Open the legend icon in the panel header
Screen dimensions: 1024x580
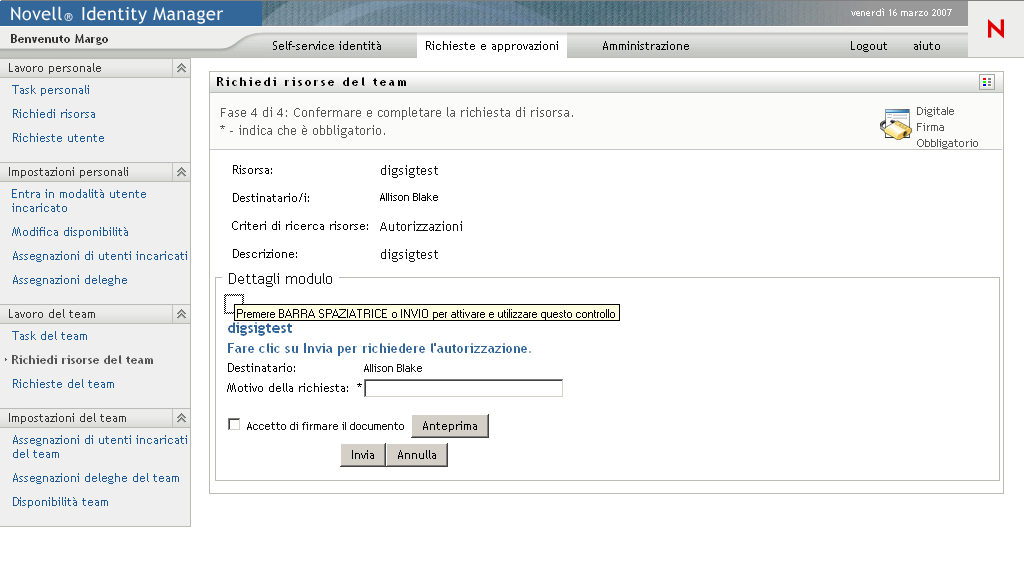(x=987, y=82)
